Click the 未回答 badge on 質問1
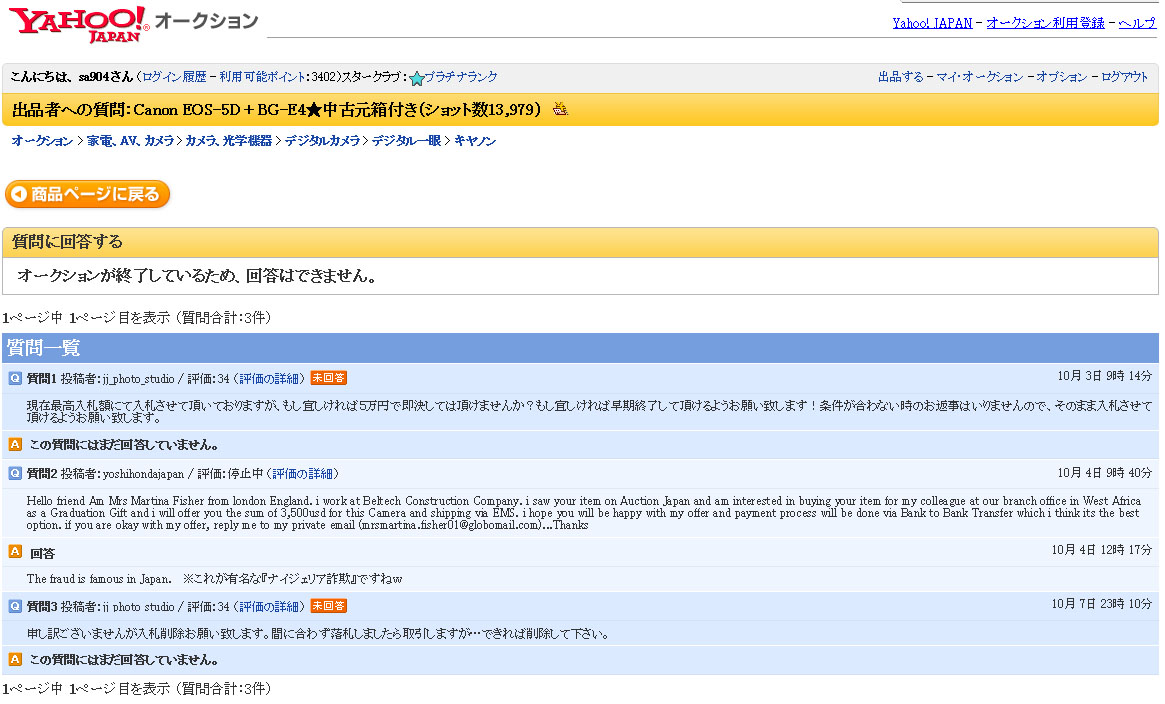Image resolution: width=1165 pixels, height=704 pixels. click(x=328, y=378)
